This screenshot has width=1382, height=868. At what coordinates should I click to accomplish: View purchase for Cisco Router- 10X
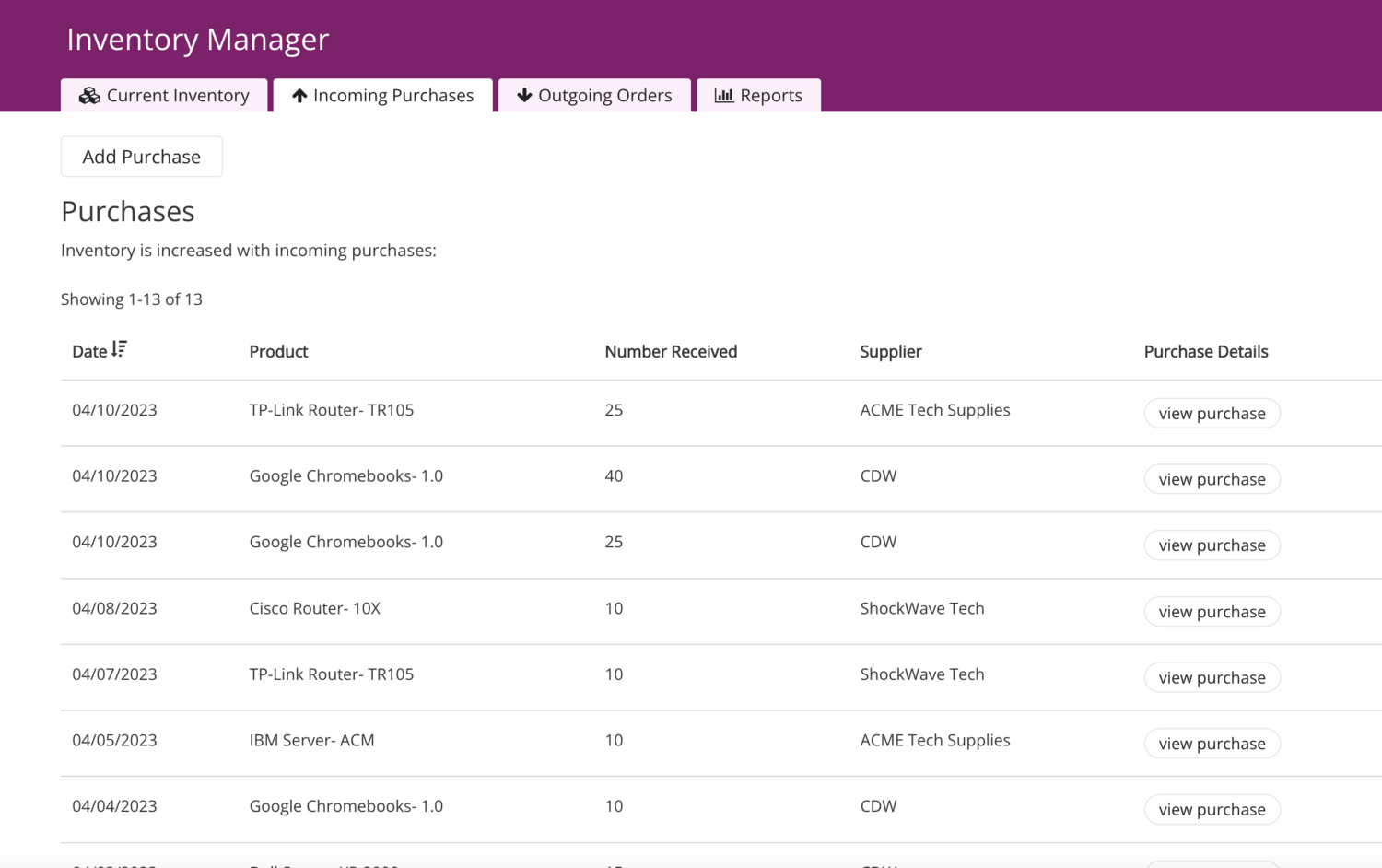click(1212, 612)
